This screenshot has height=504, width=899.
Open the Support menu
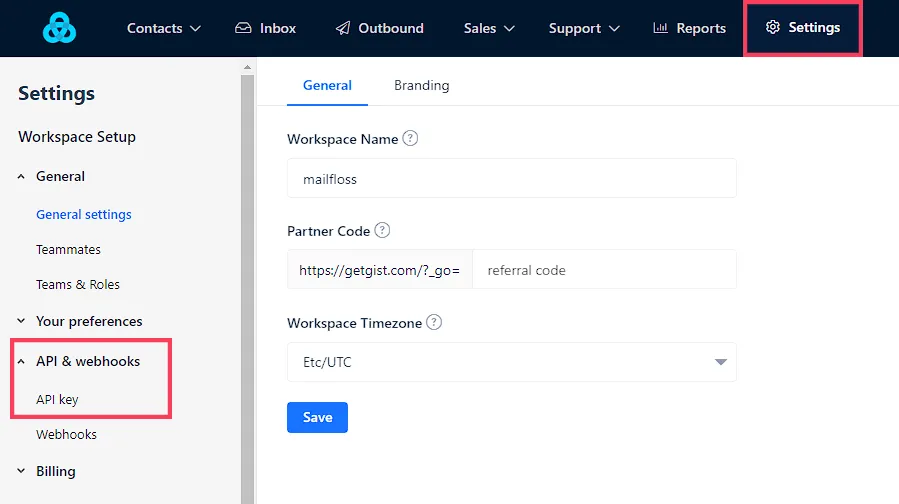point(584,28)
